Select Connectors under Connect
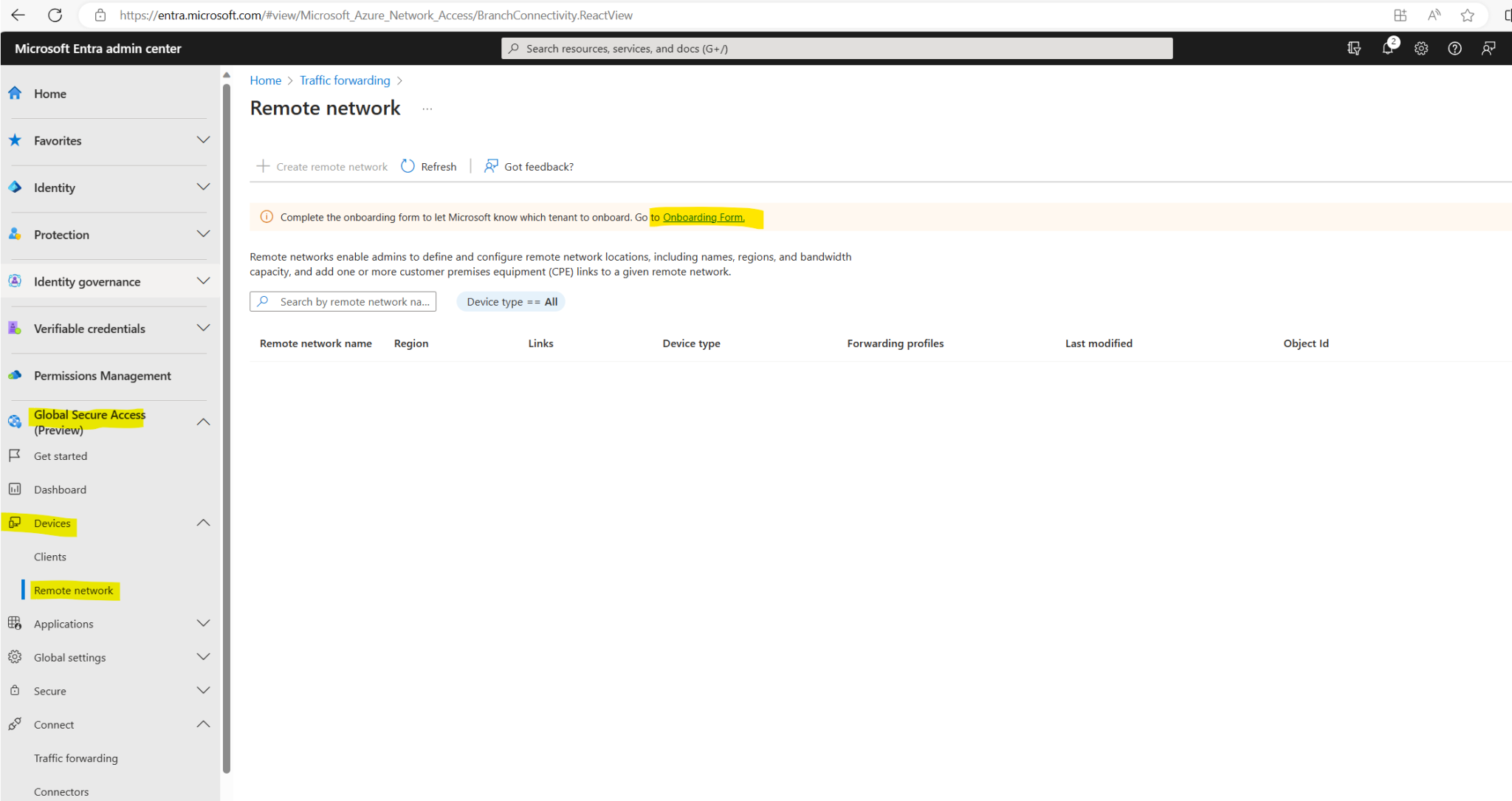 [x=61, y=791]
